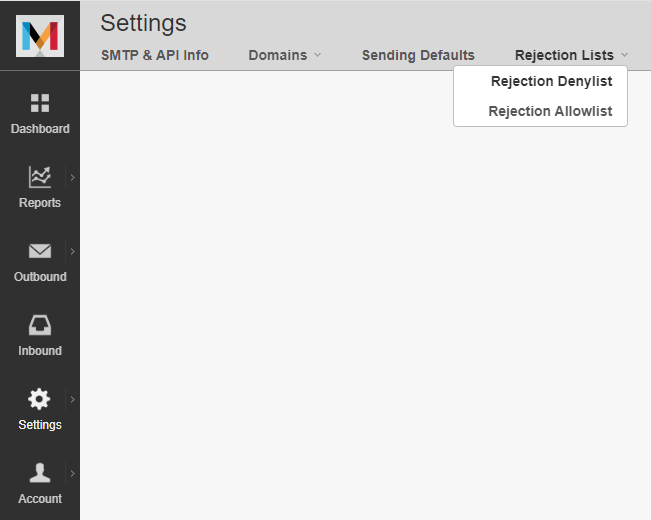Collapse the Rejection Lists dropdown arrow
Viewport: 651px width, 520px height.
tap(624, 55)
